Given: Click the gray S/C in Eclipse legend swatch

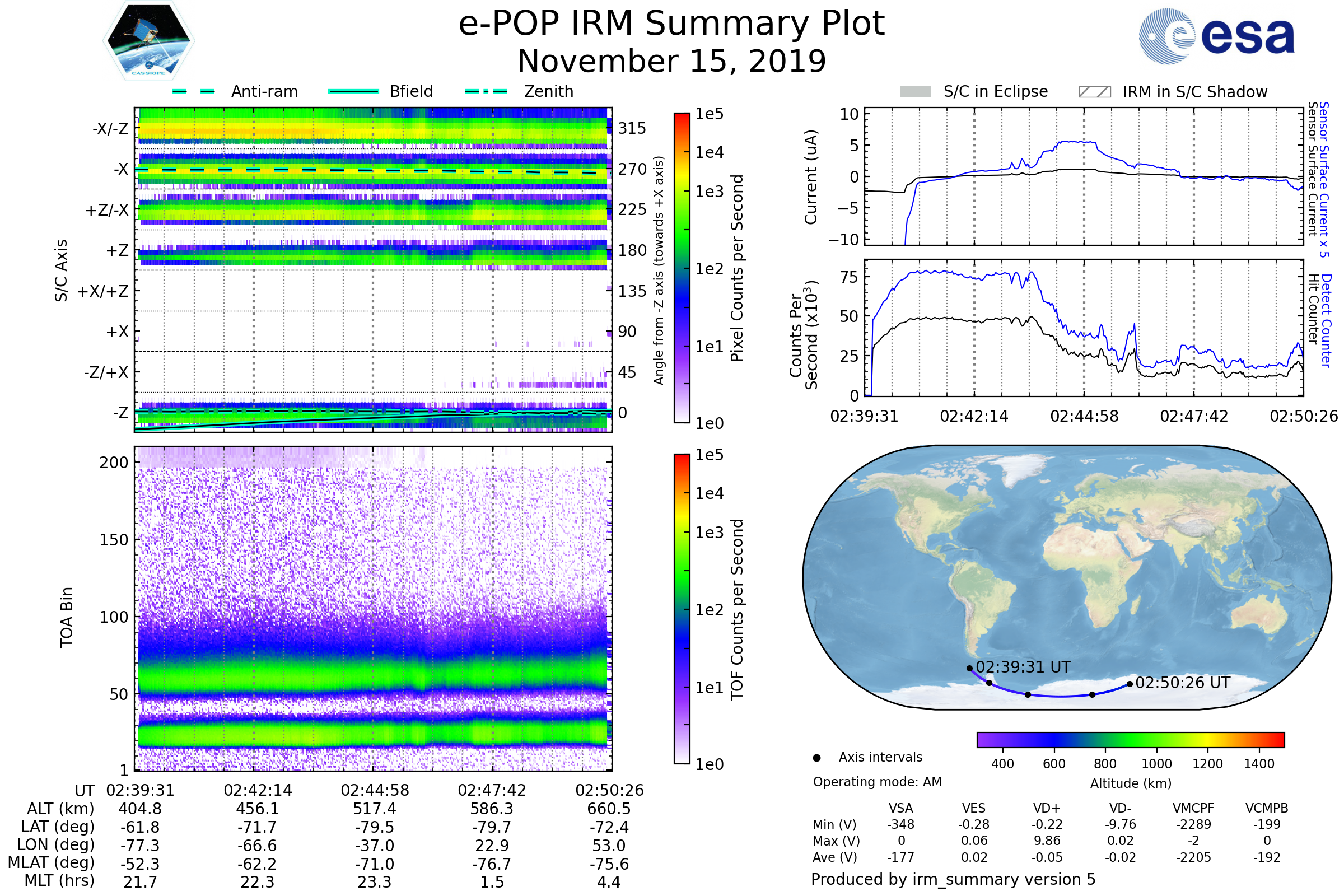Looking at the screenshot, I should (x=915, y=92).
